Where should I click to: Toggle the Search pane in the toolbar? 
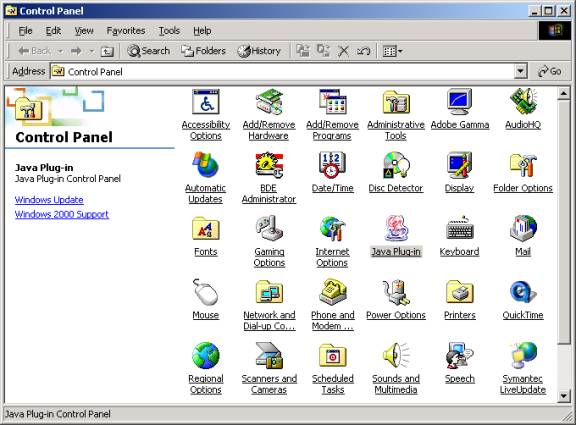click(x=148, y=51)
